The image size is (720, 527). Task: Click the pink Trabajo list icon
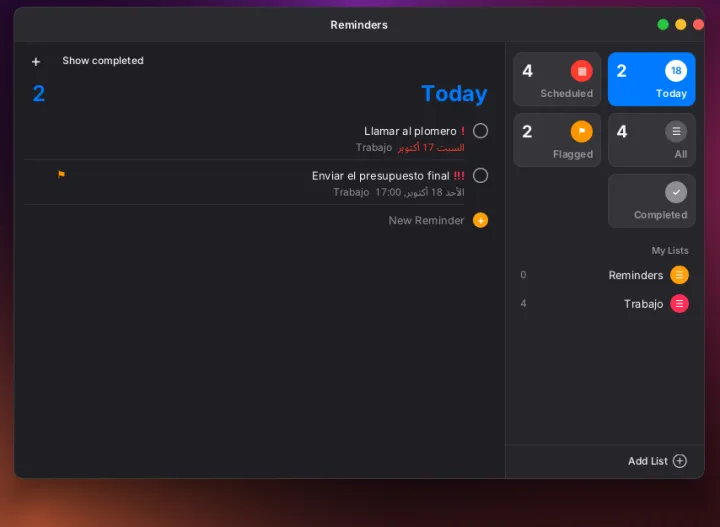(679, 303)
